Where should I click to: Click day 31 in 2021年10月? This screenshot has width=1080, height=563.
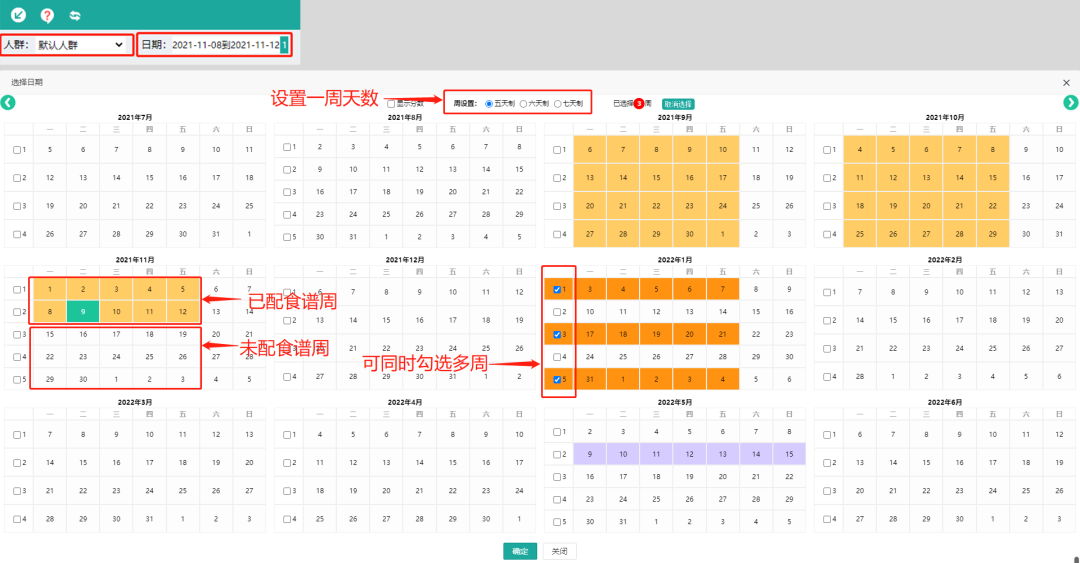tap(1059, 234)
